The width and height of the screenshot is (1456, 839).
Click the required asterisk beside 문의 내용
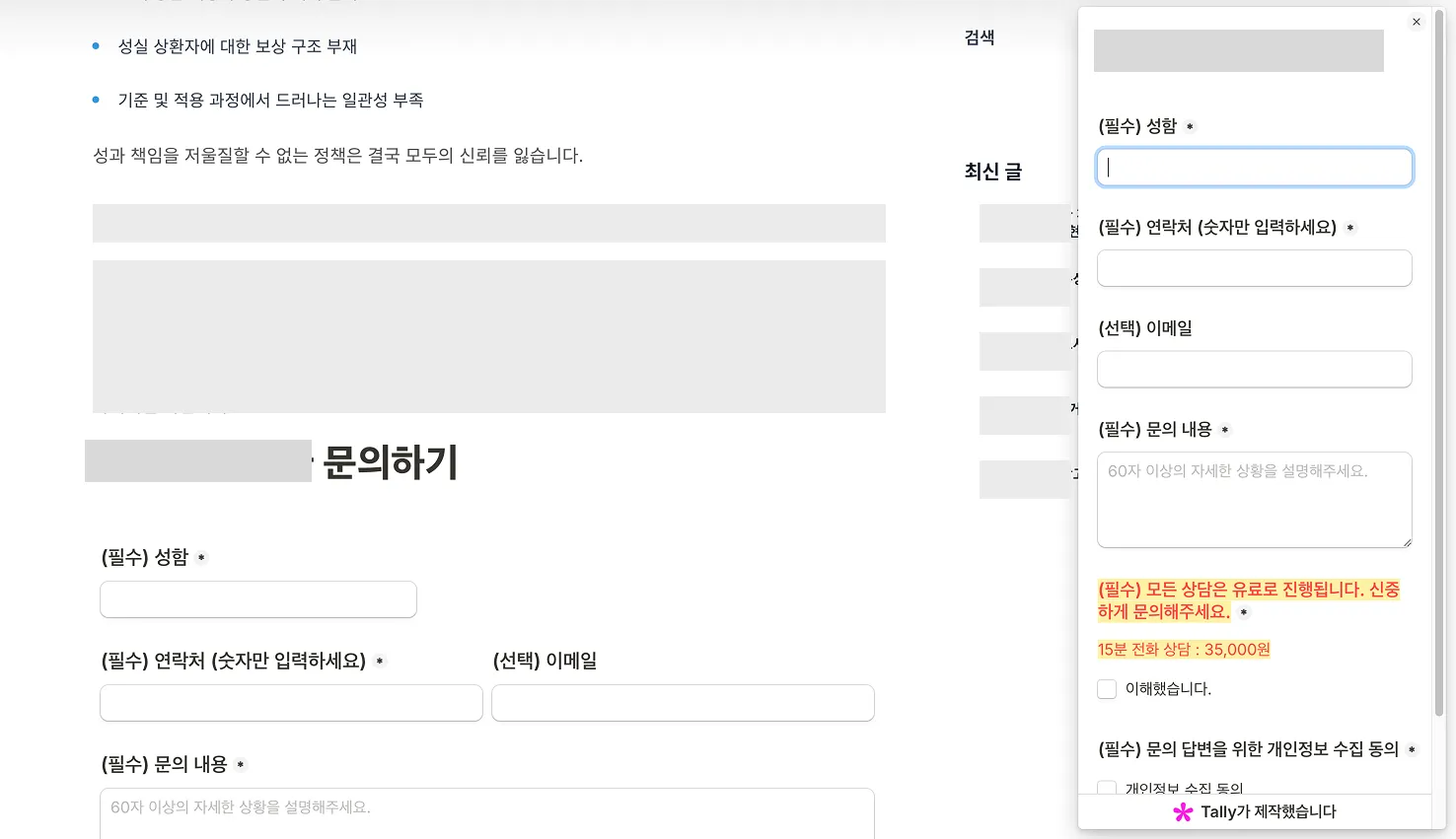(x=1224, y=430)
